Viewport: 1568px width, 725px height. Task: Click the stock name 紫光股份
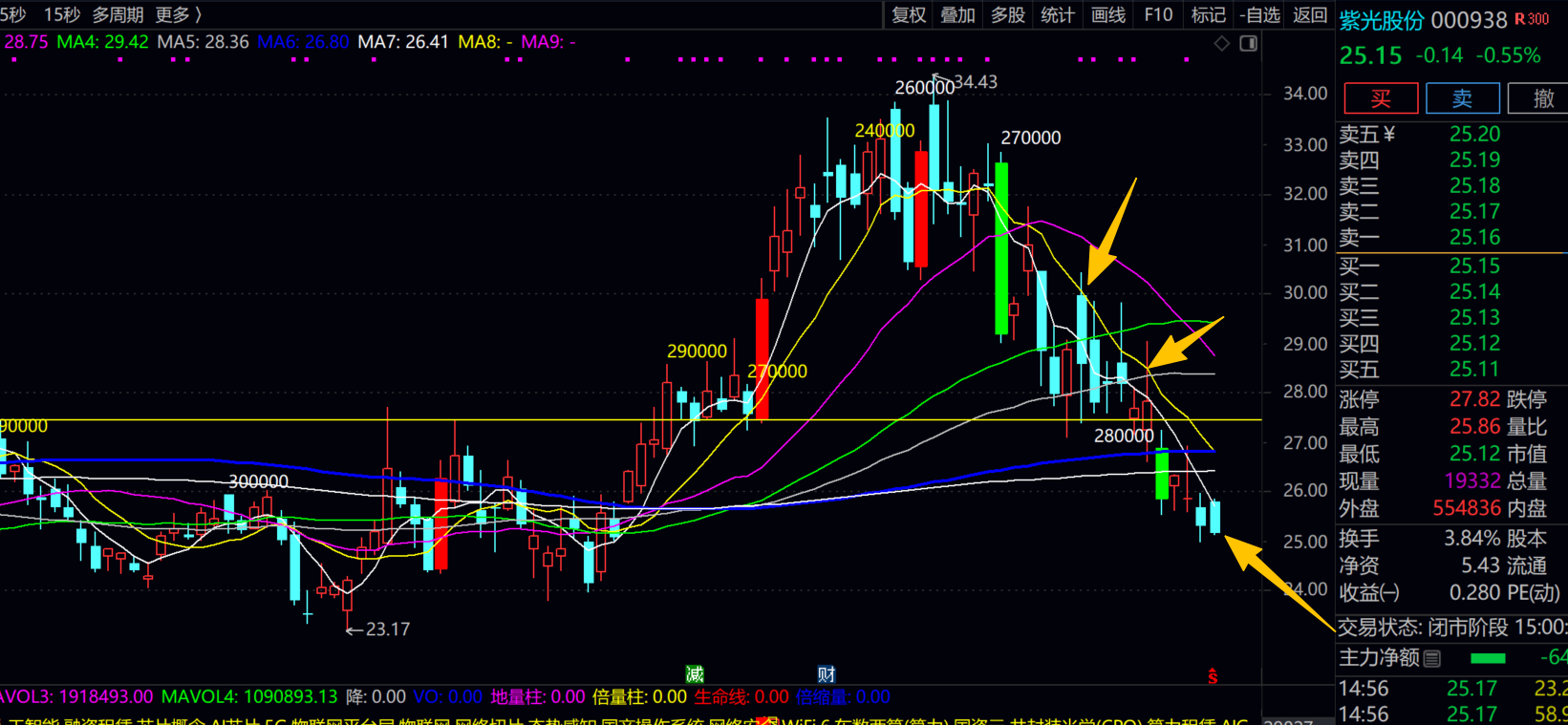click(x=1382, y=20)
